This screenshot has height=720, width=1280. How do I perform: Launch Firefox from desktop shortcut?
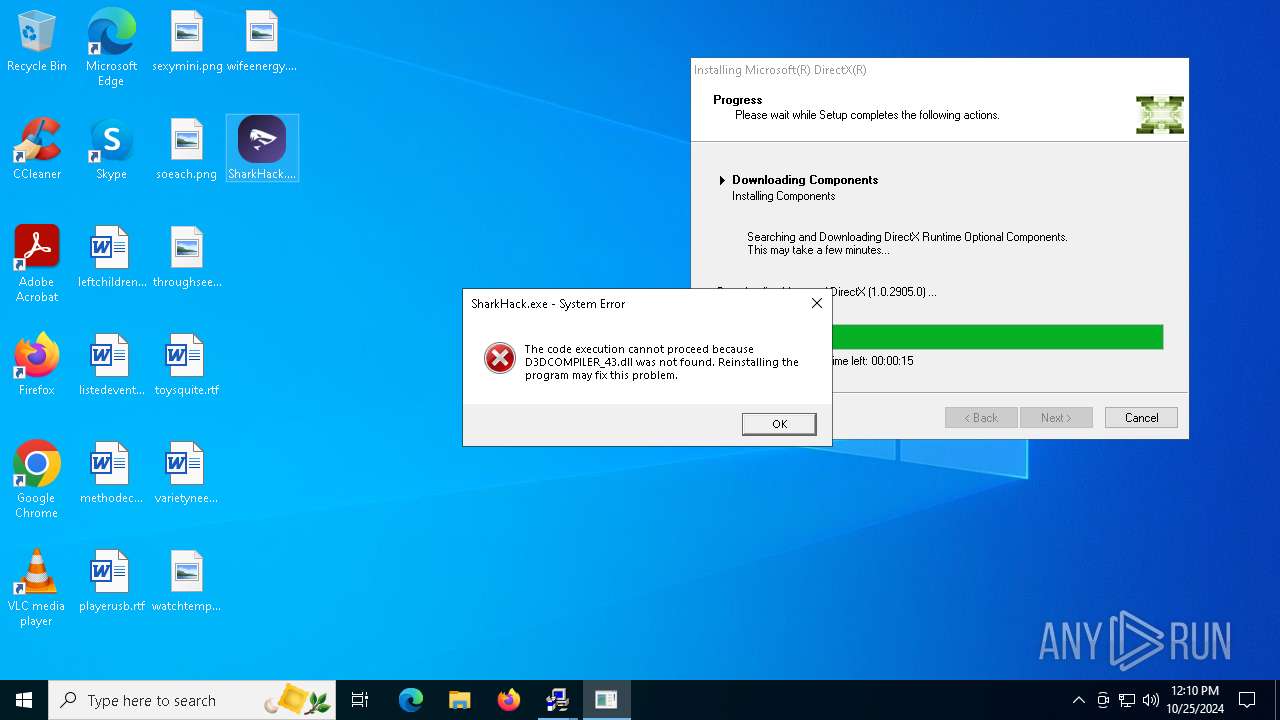37,364
